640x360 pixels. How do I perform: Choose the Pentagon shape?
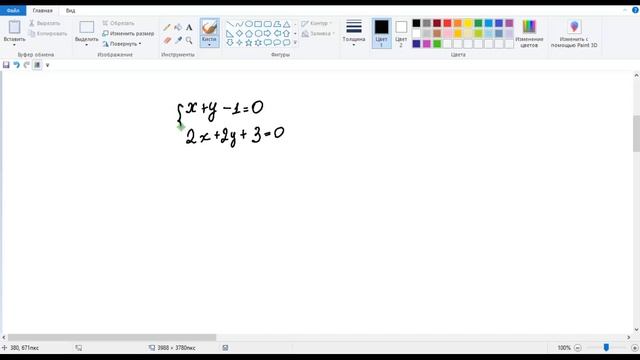pos(249,33)
